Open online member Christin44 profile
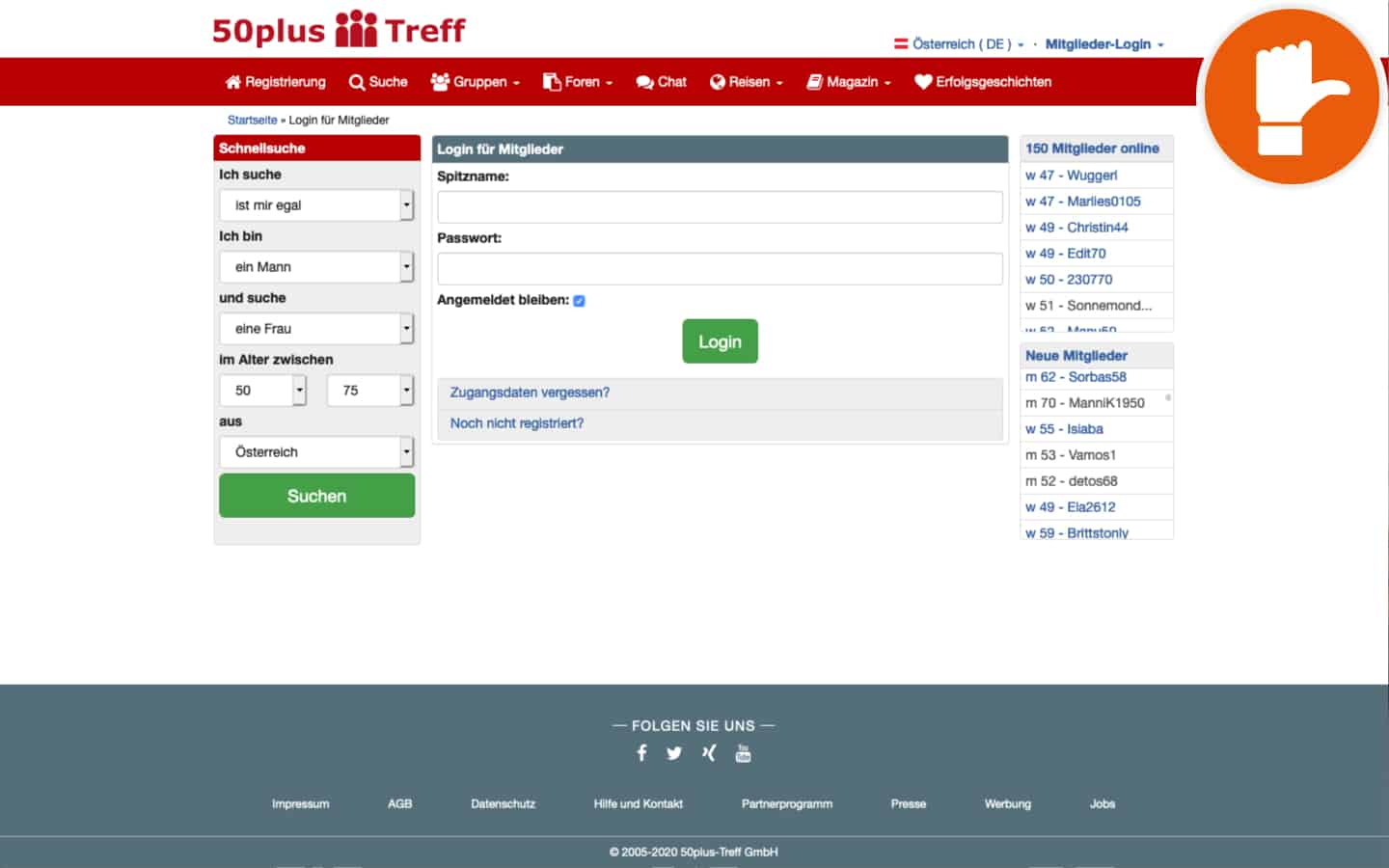This screenshot has height=868, width=1389. pyautogui.click(x=1076, y=228)
